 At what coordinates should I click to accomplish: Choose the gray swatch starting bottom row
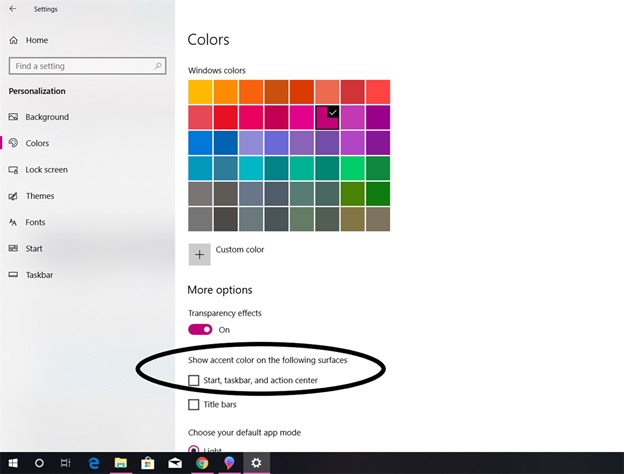click(200, 219)
